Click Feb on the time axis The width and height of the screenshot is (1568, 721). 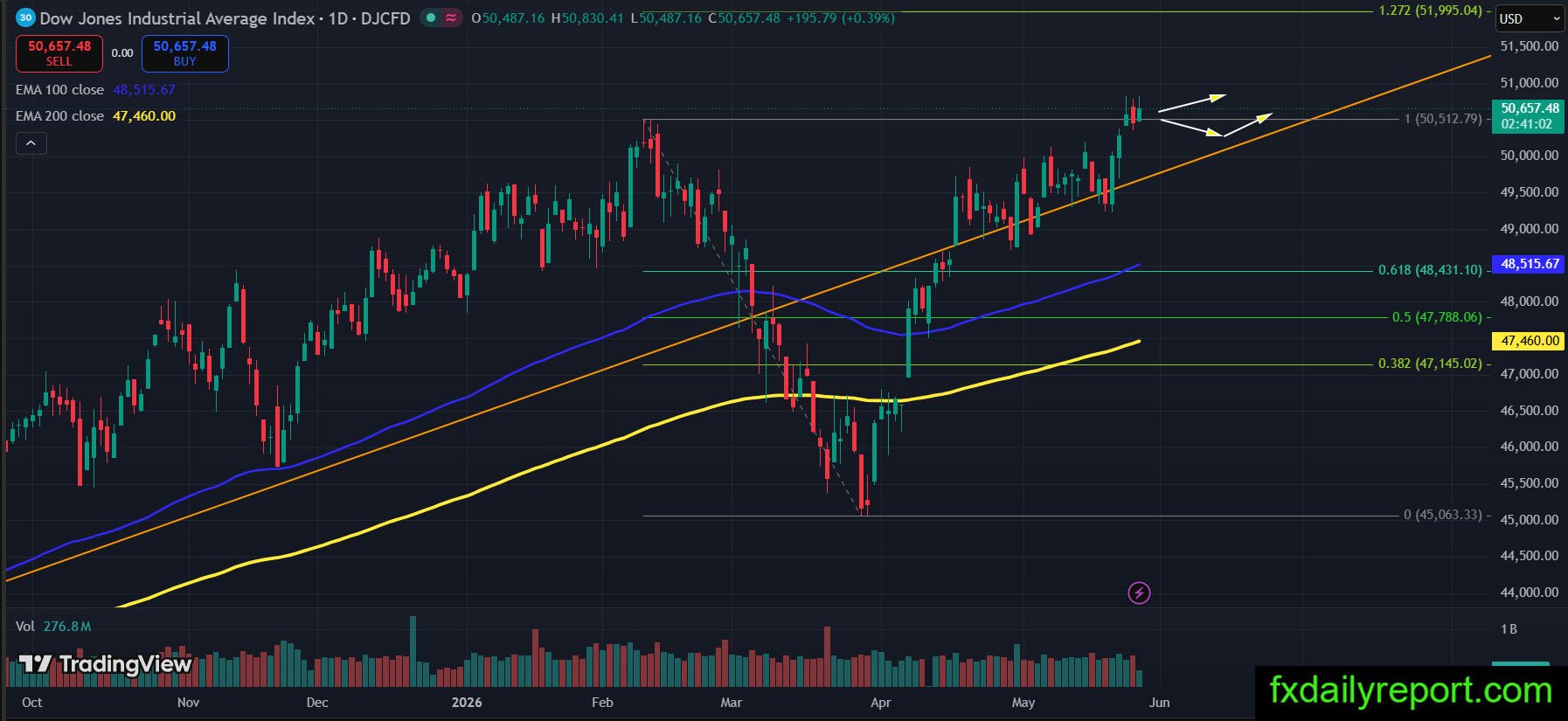point(602,703)
